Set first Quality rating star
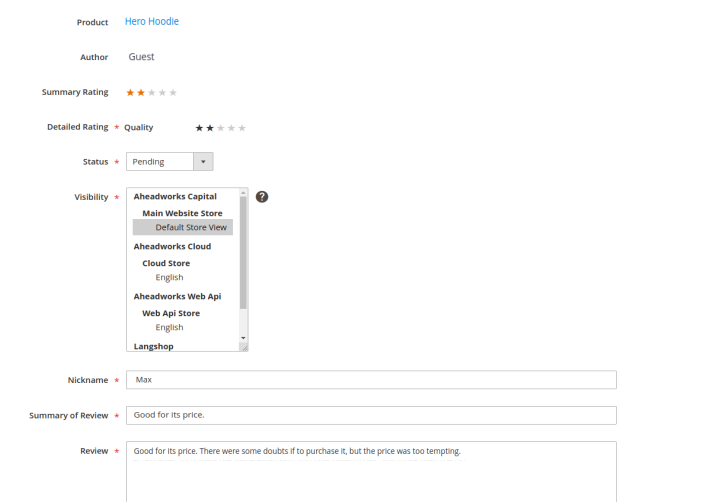 [199, 128]
